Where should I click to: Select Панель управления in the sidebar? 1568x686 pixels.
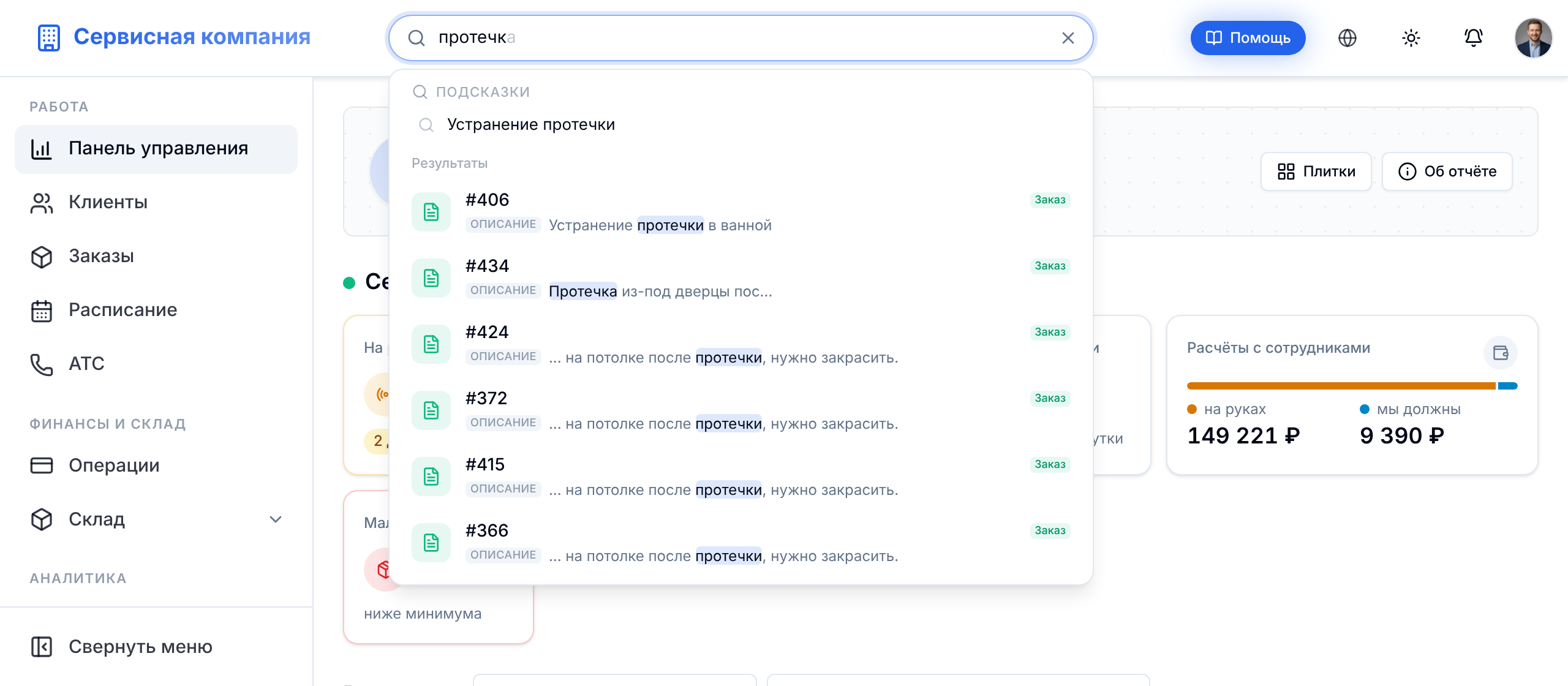(x=156, y=149)
